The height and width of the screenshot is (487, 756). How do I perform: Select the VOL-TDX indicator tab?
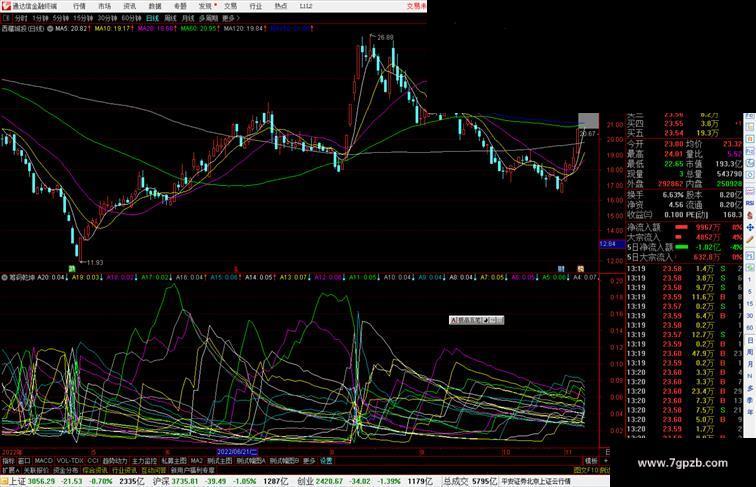coord(70,461)
